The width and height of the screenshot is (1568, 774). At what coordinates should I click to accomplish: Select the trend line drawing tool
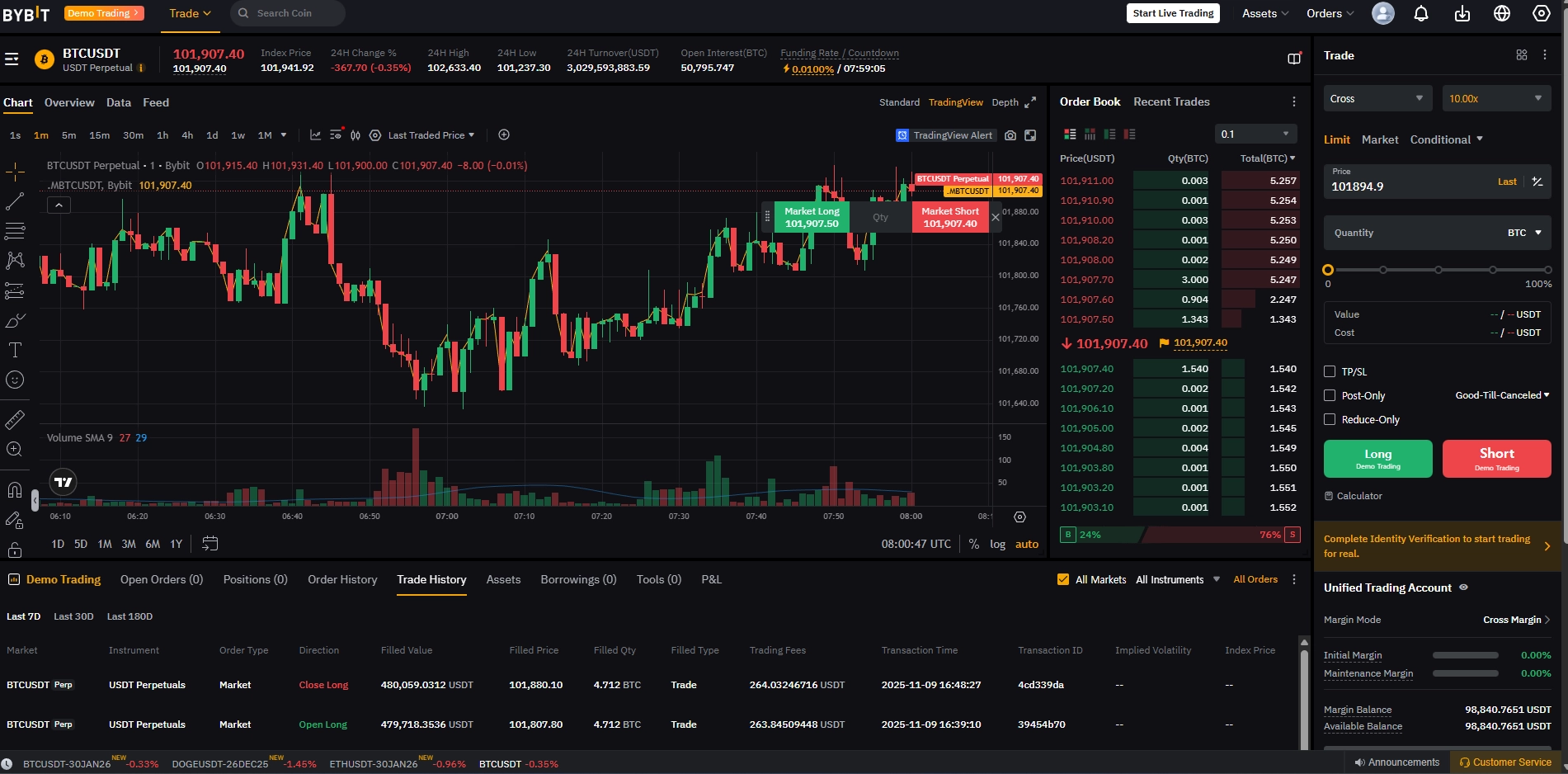(15, 201)
